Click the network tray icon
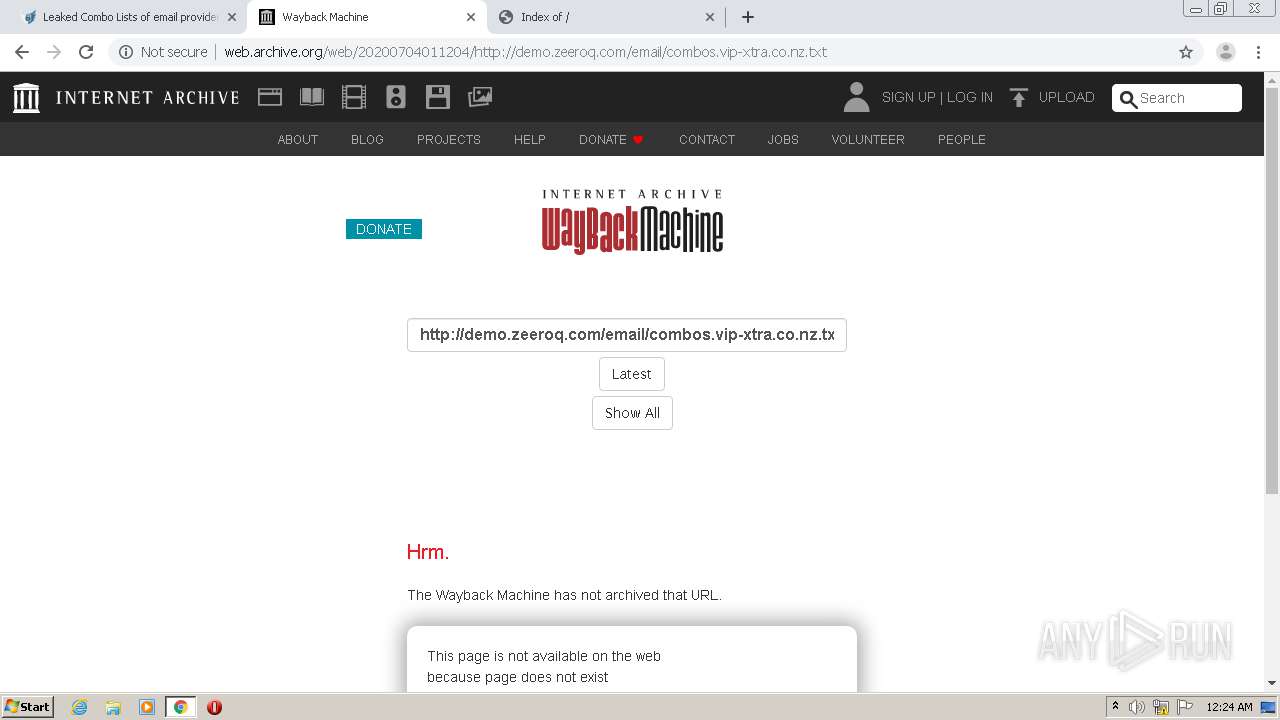 (x=1161, y=707)
